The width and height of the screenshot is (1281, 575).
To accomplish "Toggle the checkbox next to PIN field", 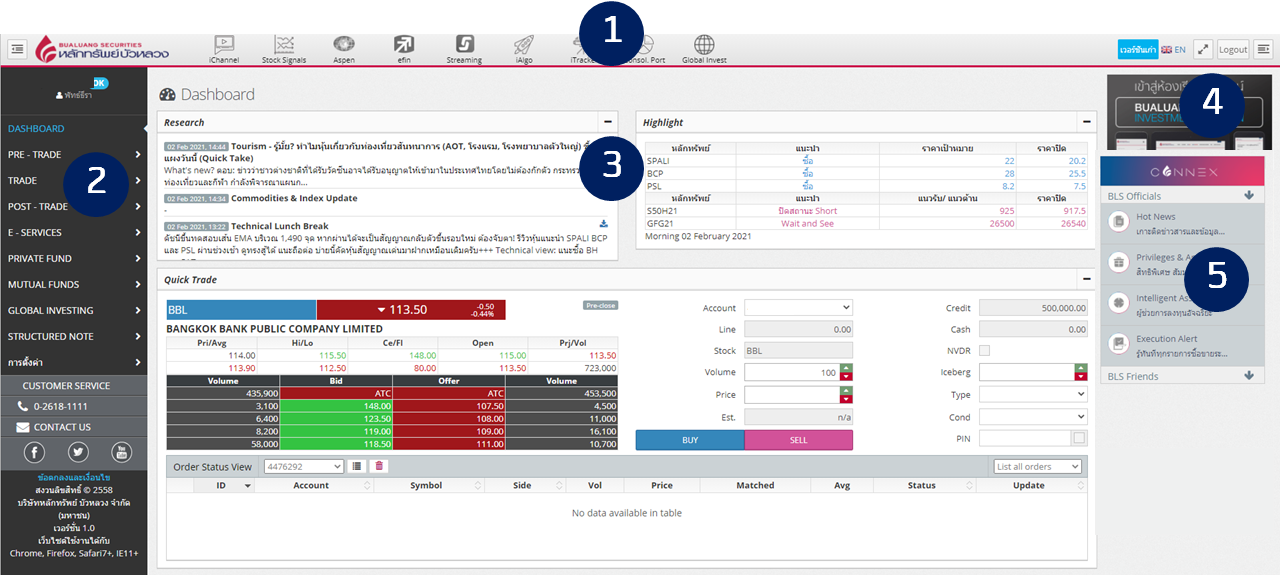I will click(1078, 438).
